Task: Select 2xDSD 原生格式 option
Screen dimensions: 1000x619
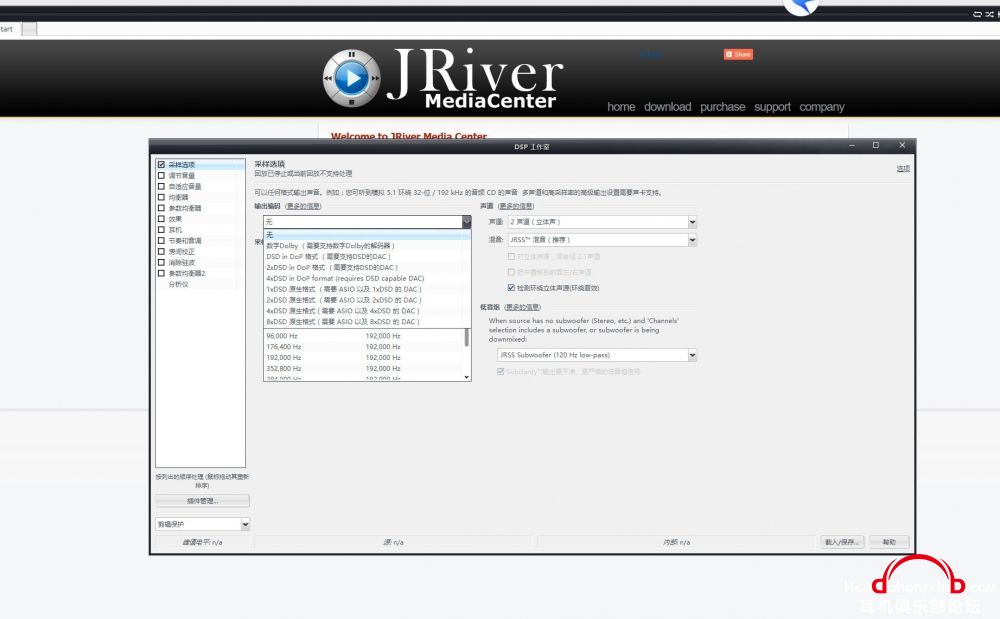Action: pyautogui.click(x=367, y=300)
